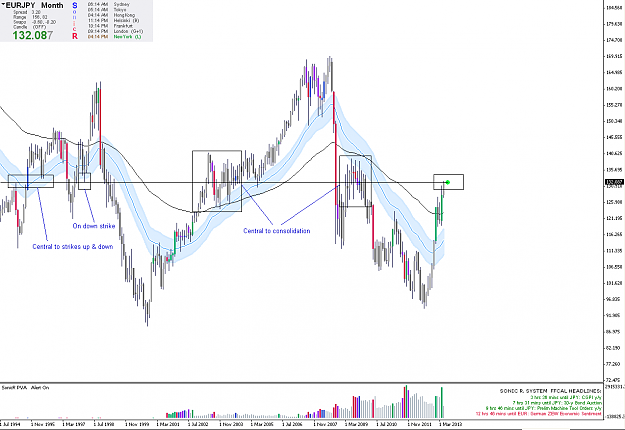Click the Frankfurt session time row
Image resolution: width=625 pixels, height=430 pixels.
pyautogui.click(x=110, y=26)
